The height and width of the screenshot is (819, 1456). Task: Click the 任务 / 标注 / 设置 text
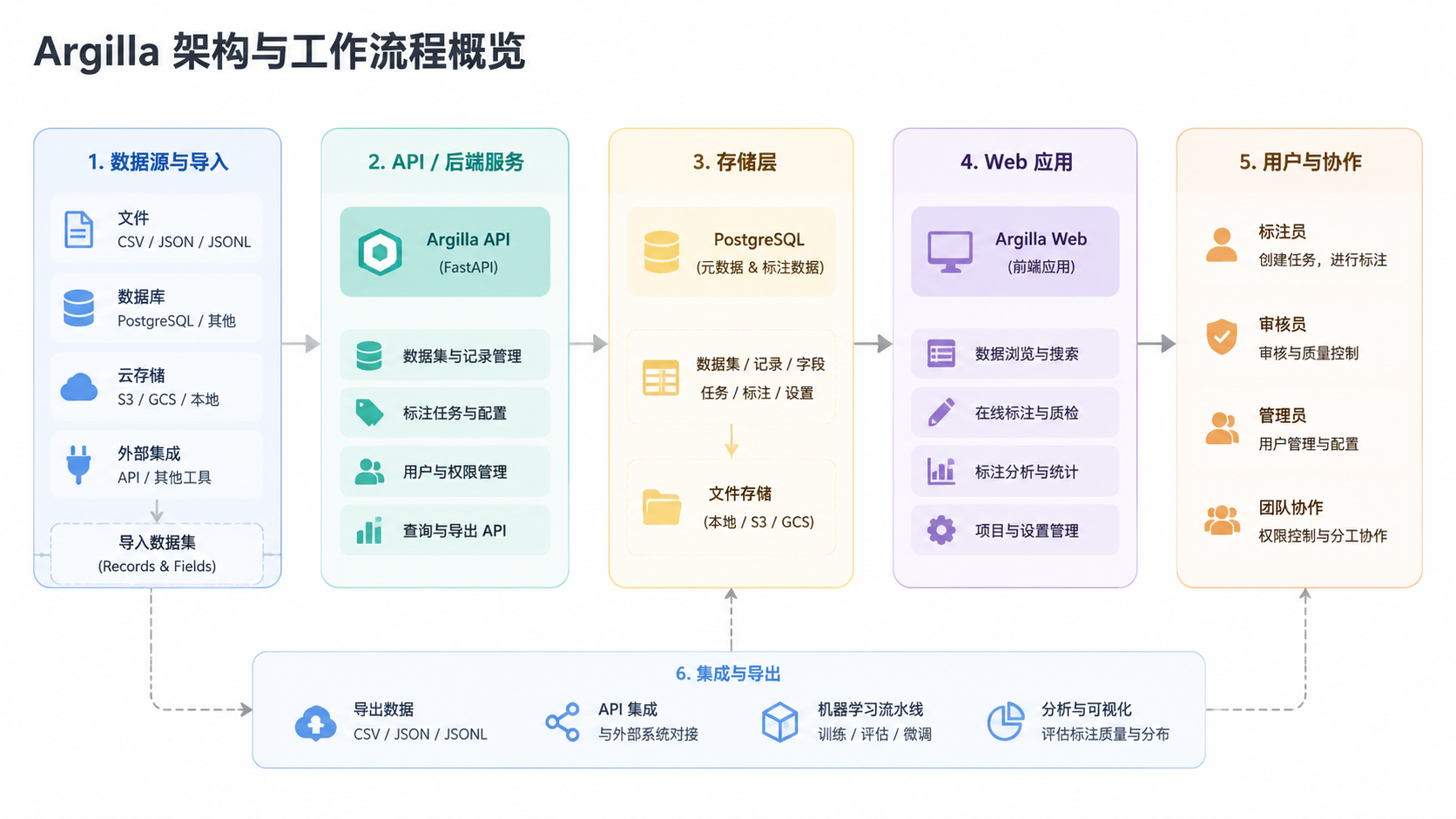click(x=757, y=393)
